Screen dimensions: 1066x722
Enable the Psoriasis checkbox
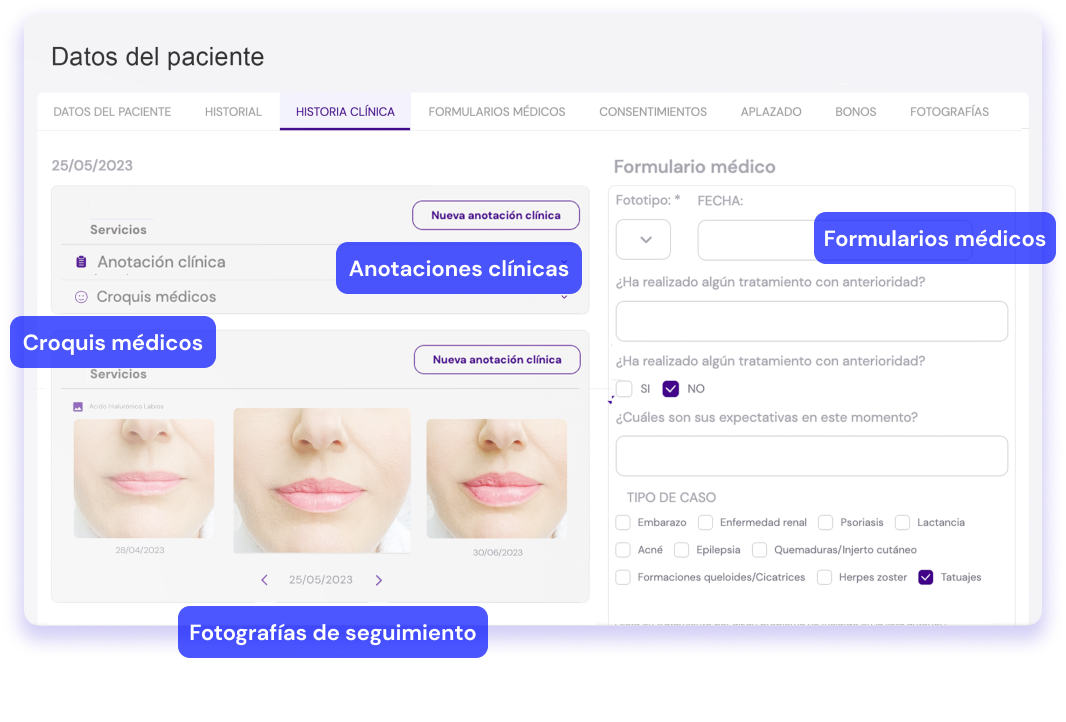pos(825,522)
